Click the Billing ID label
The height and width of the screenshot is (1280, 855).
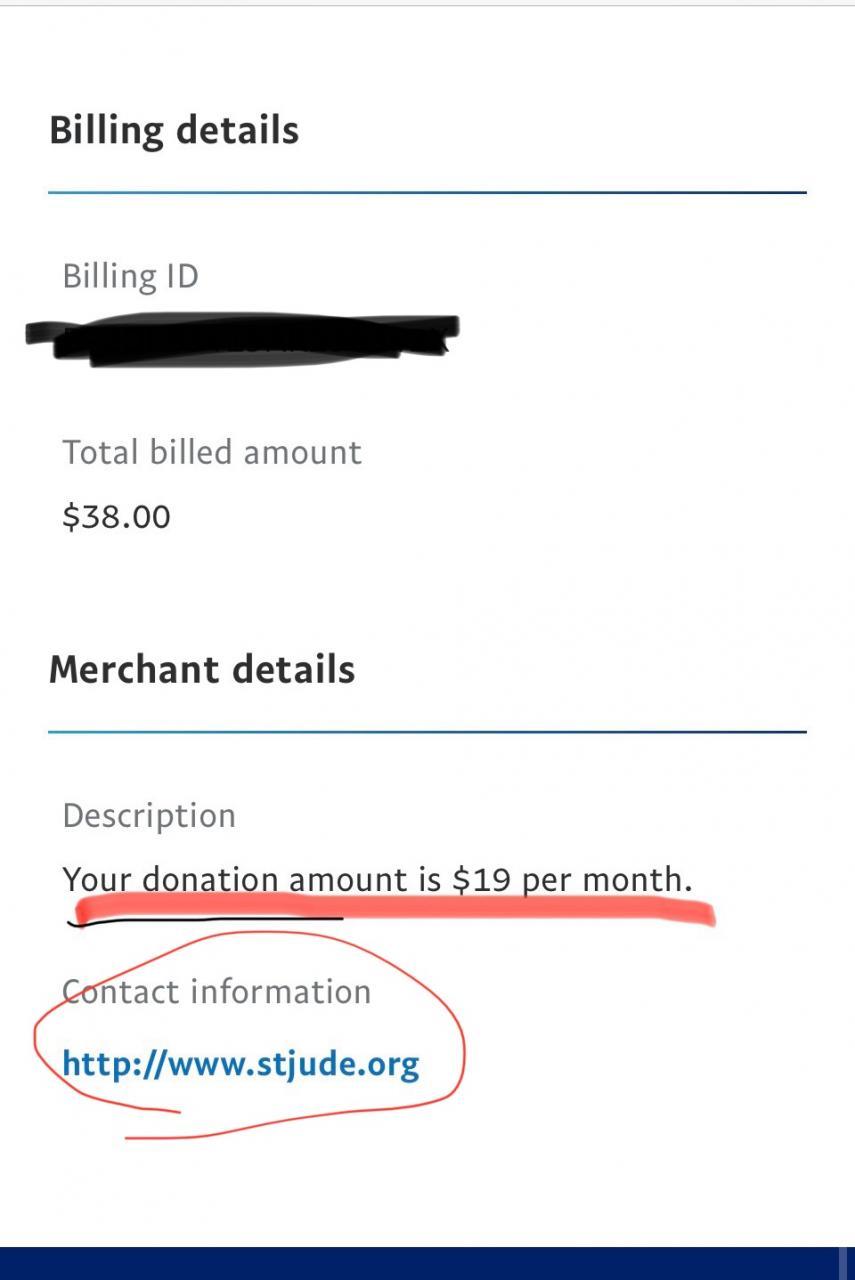[x=130, y=276]
